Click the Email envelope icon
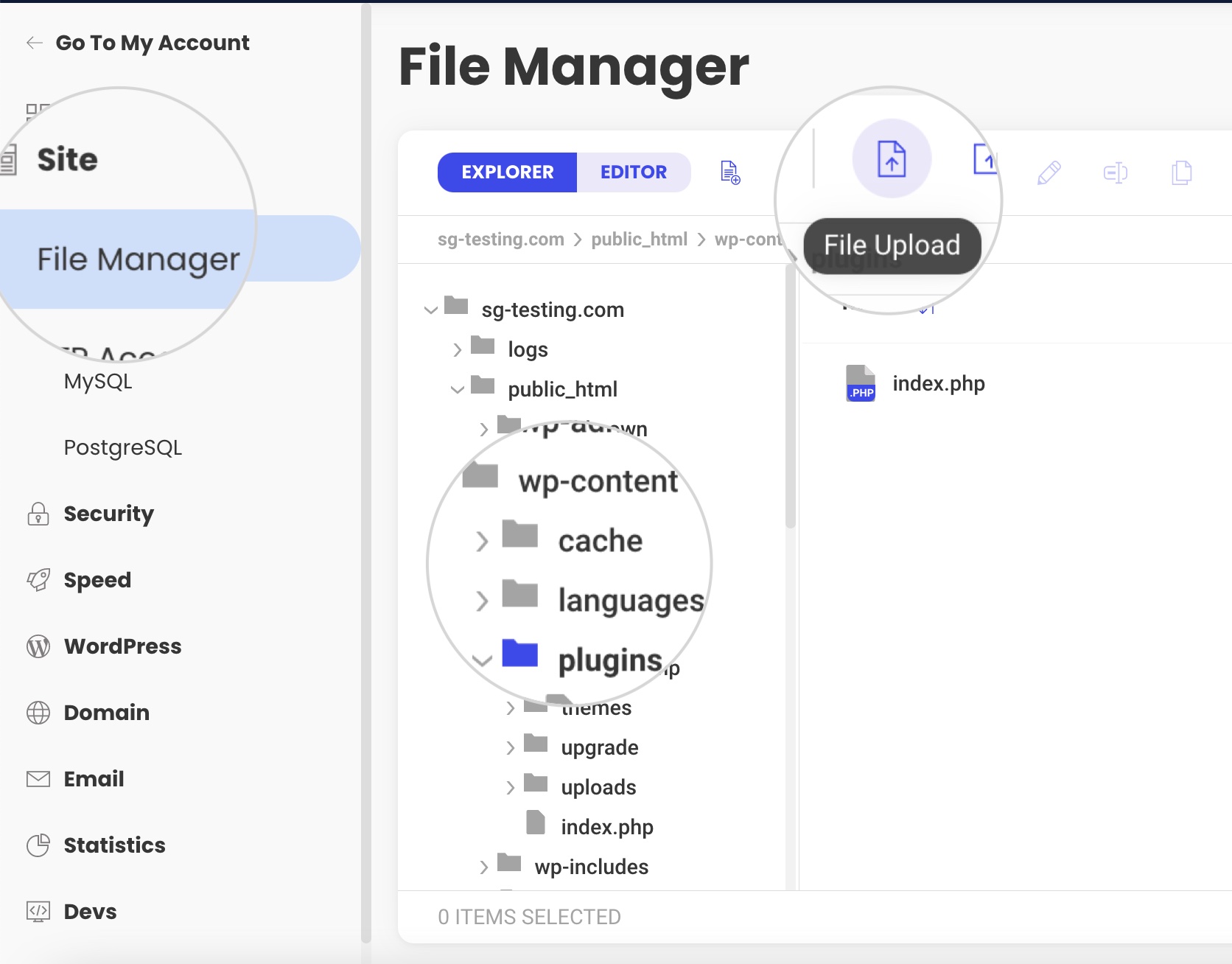The image size is (1232, 964). click(38, 779)
